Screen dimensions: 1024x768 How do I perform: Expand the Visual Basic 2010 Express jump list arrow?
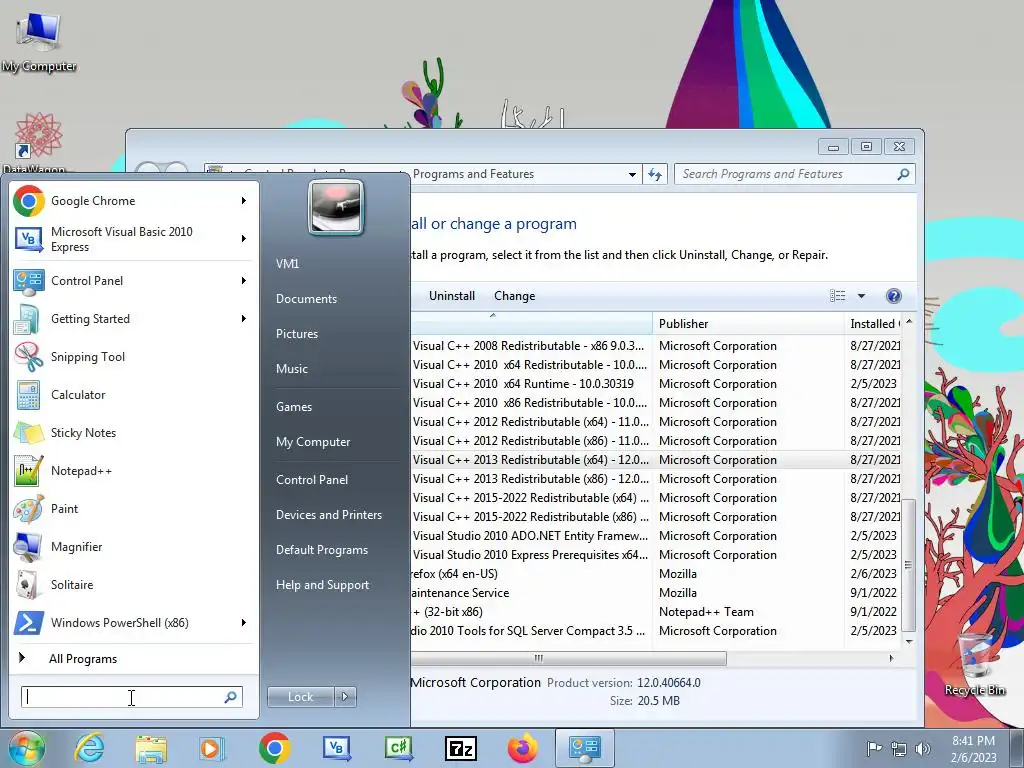pyautogui.click(x=244, y=238)
